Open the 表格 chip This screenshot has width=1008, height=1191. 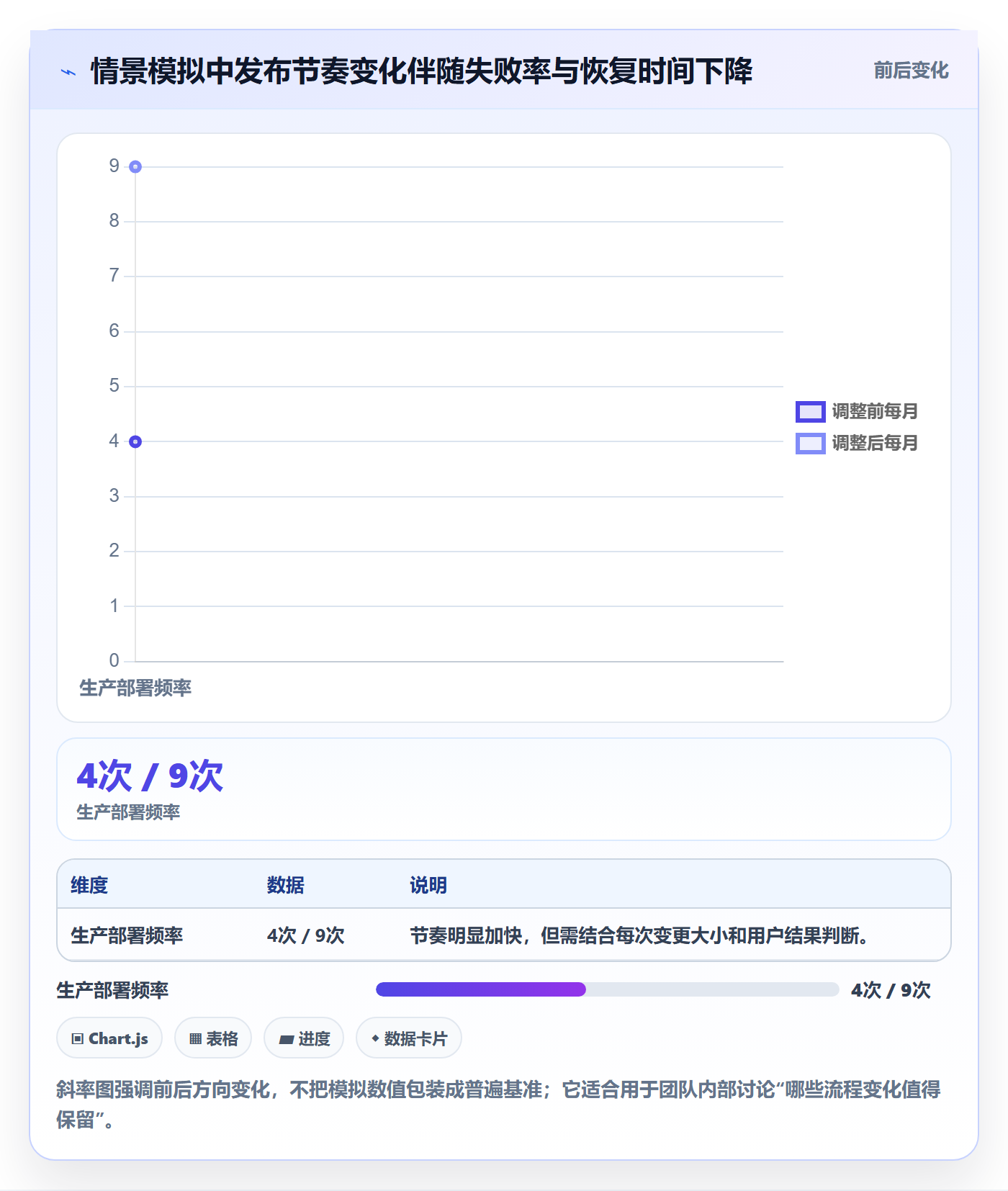coord(213,1038)
